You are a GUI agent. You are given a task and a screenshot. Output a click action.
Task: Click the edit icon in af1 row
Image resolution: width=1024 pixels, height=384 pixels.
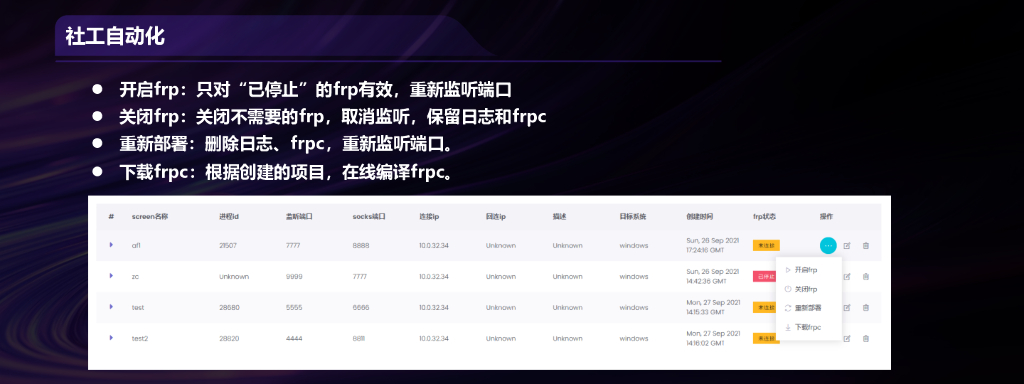[847, 246]
